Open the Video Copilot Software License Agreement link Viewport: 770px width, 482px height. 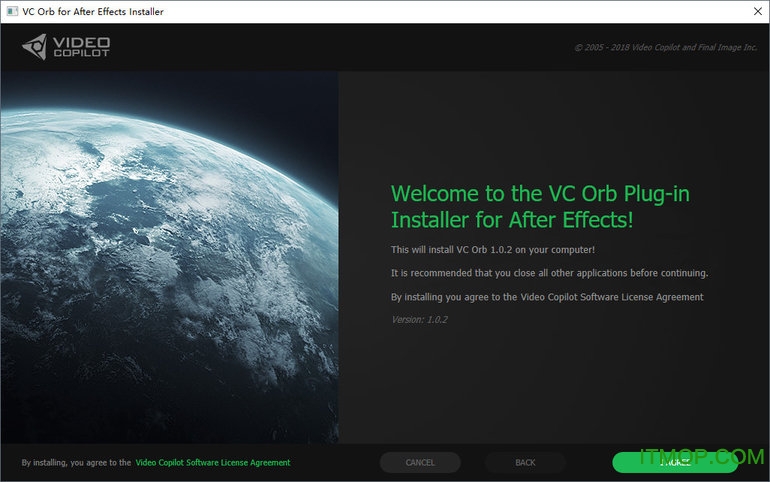[213, 462]
